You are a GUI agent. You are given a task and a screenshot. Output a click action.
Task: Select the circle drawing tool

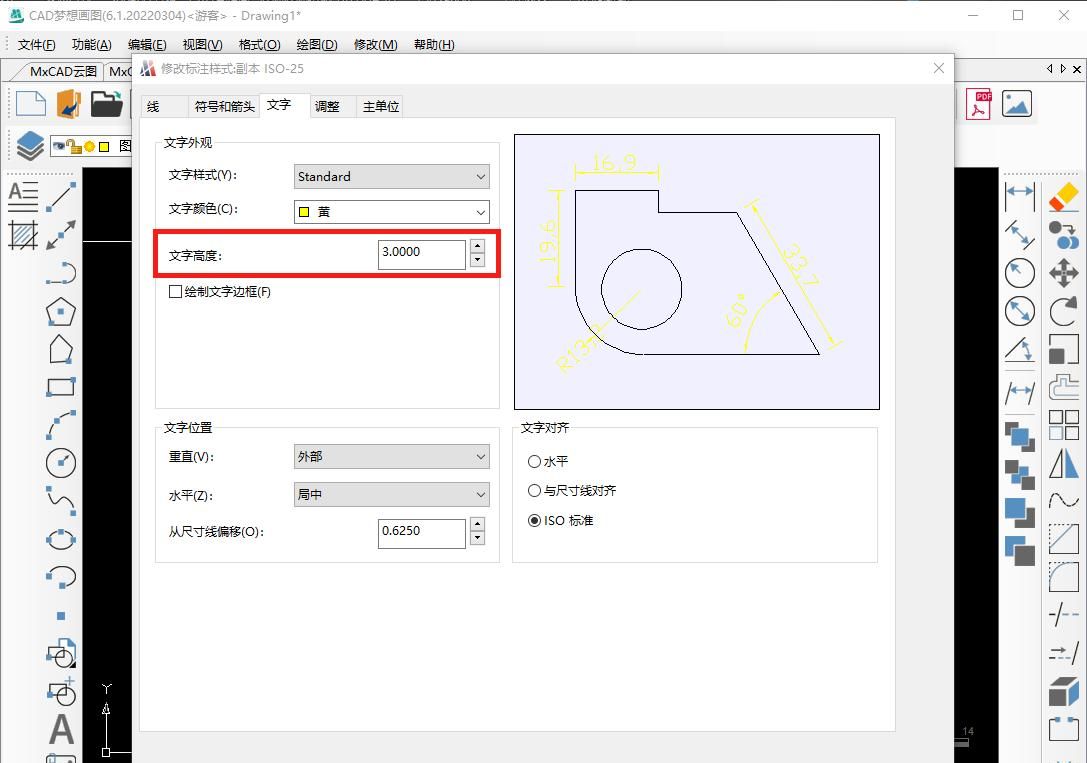coord(60,463)
